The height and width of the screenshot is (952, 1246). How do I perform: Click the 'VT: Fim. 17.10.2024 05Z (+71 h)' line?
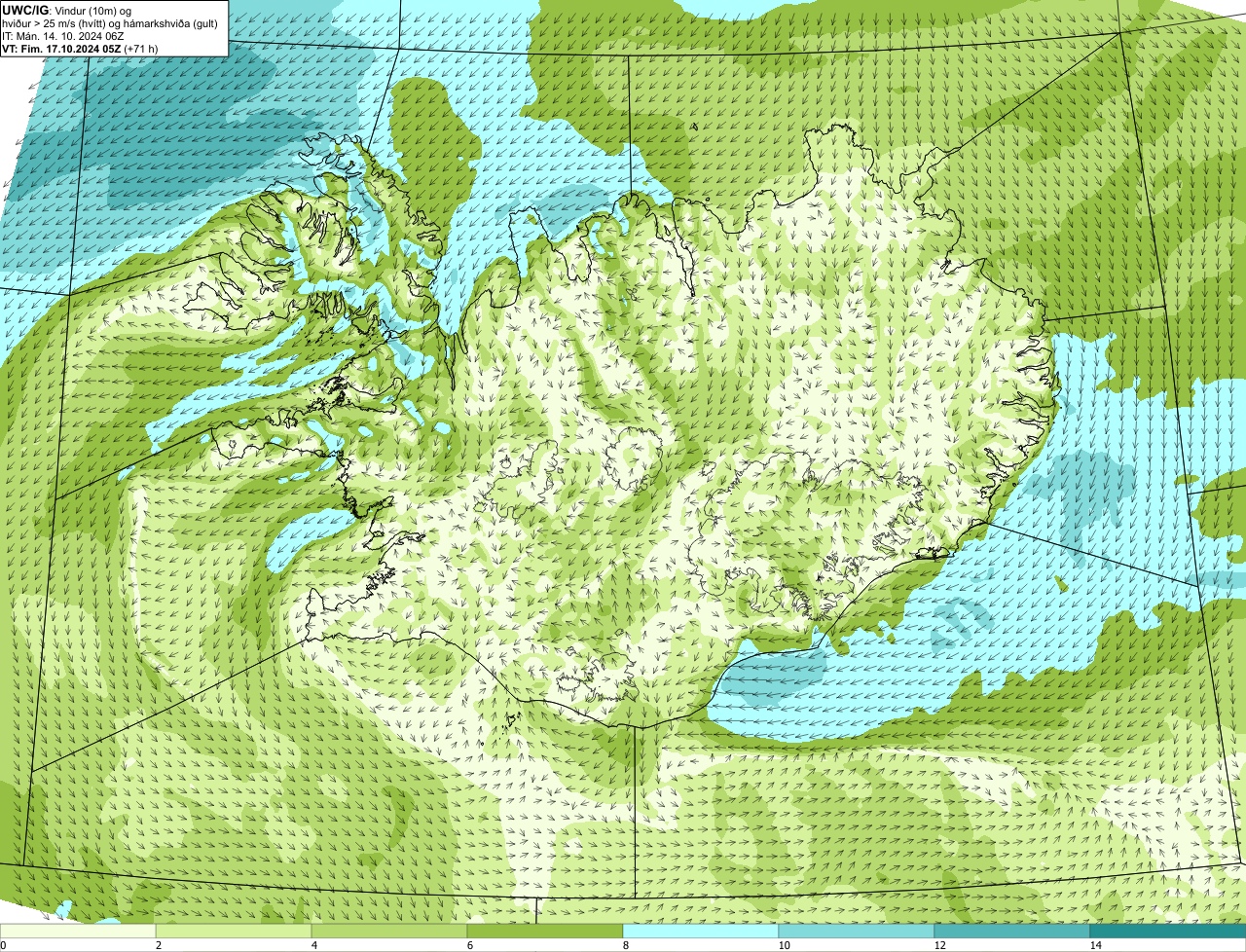[80, 48]
